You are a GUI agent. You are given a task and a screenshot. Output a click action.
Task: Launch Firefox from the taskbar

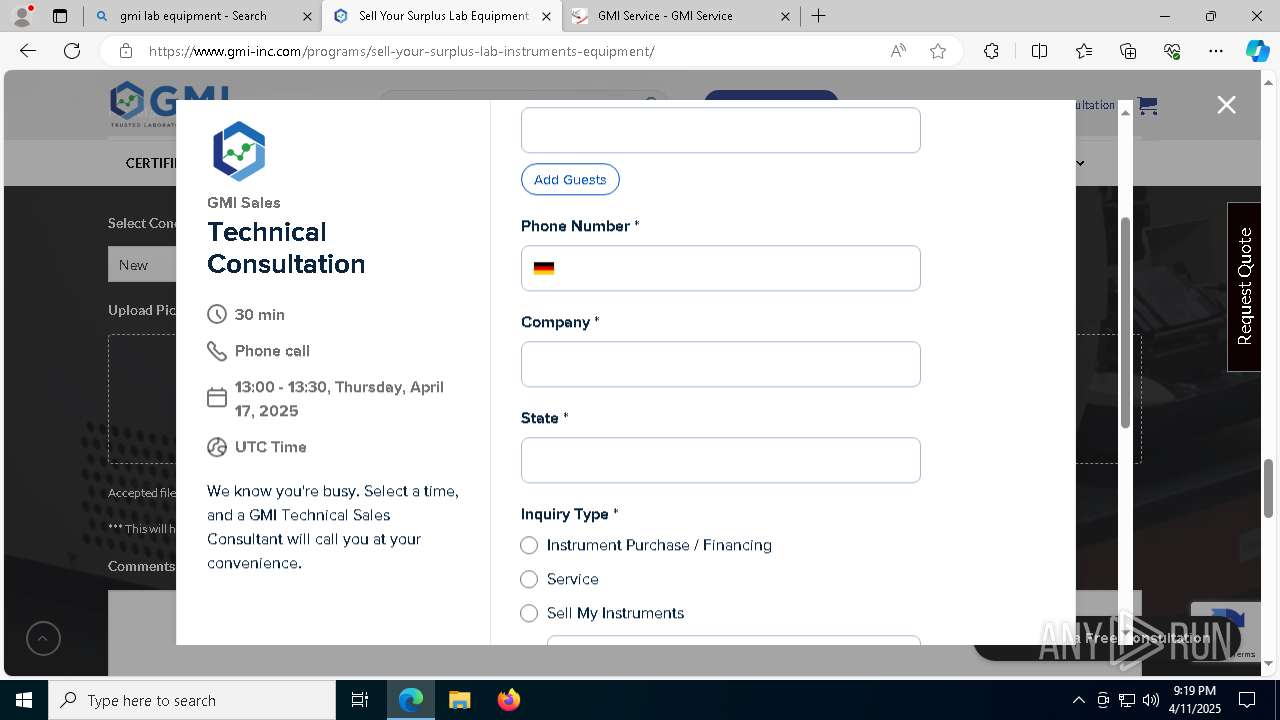click(508, 700)
